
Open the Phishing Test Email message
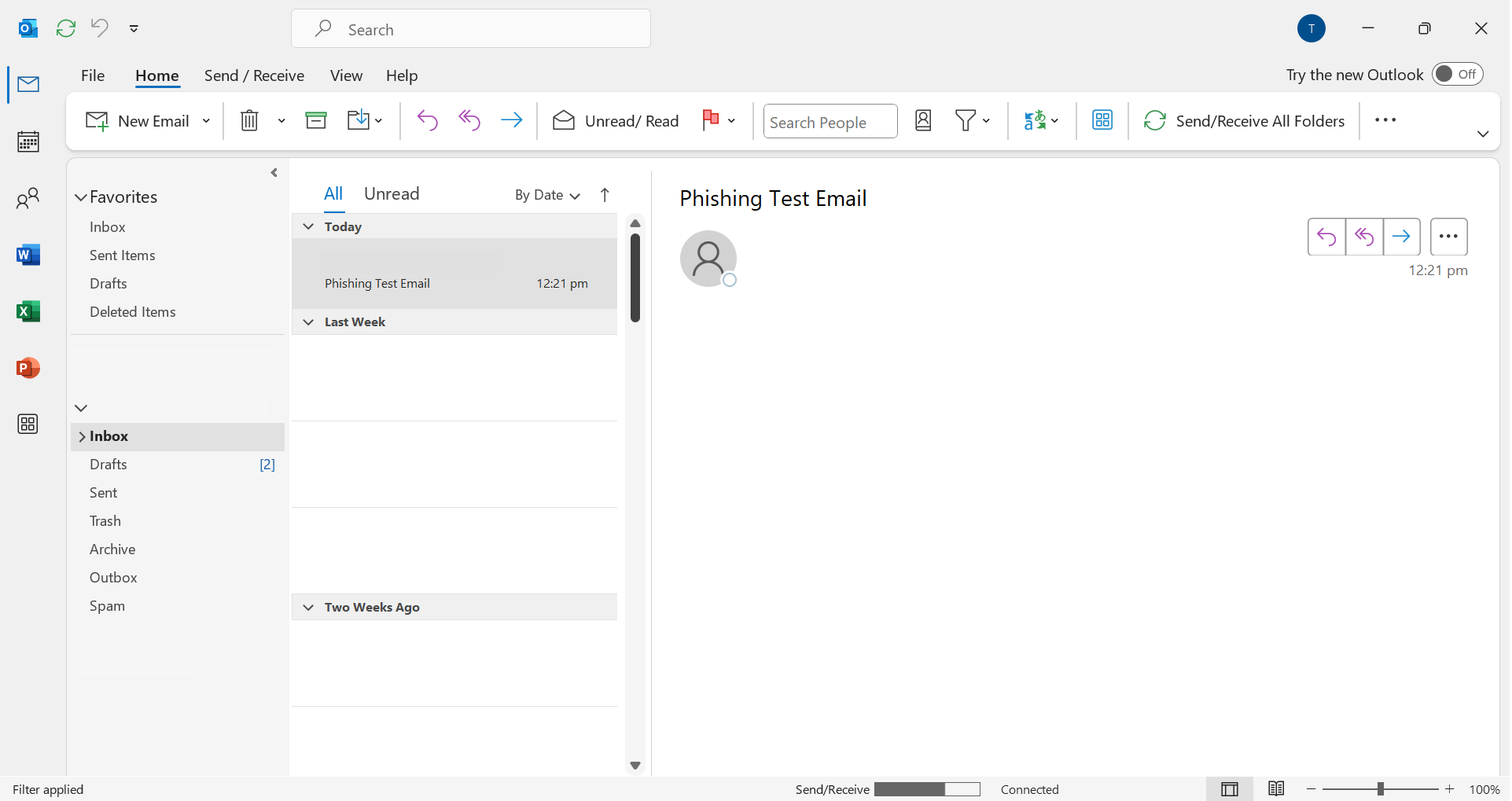click(454, 274)
